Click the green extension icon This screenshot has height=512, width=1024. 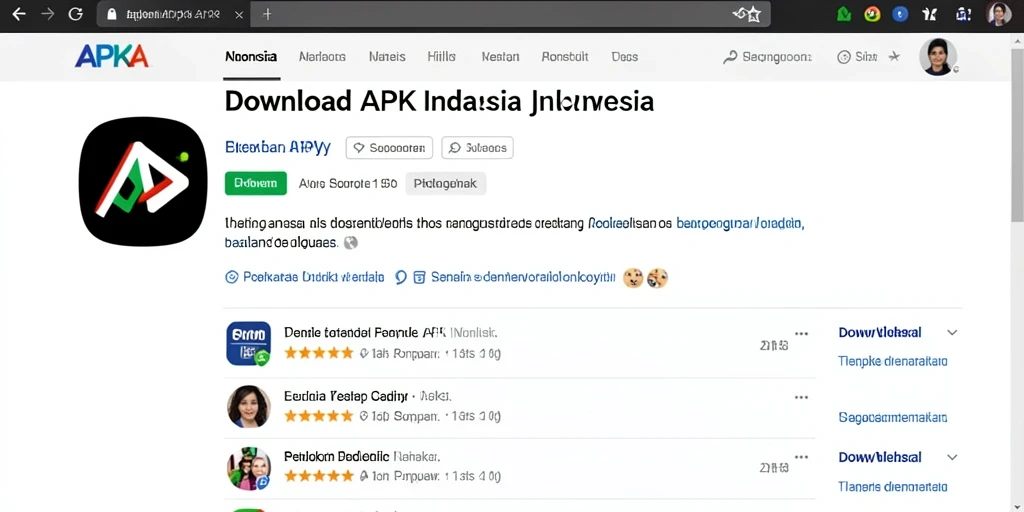coord(844,14)
